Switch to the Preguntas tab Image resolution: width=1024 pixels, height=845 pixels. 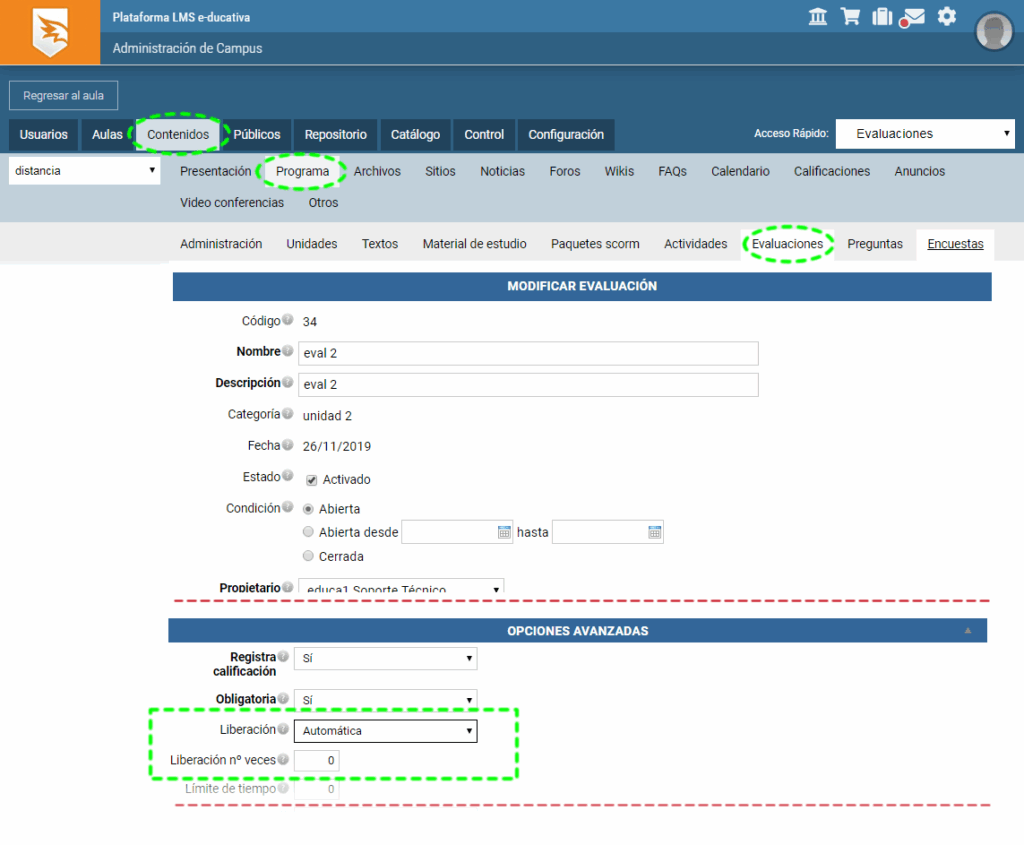[x=874, y=244]
